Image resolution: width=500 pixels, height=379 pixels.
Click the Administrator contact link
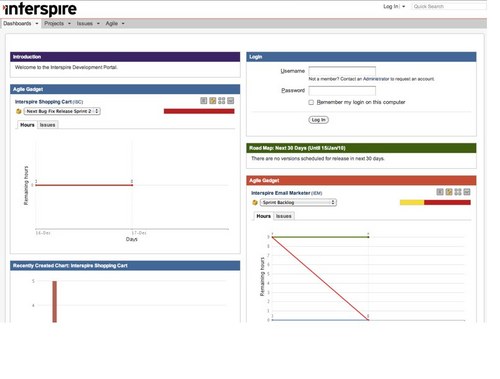click(x=376, y=79)
